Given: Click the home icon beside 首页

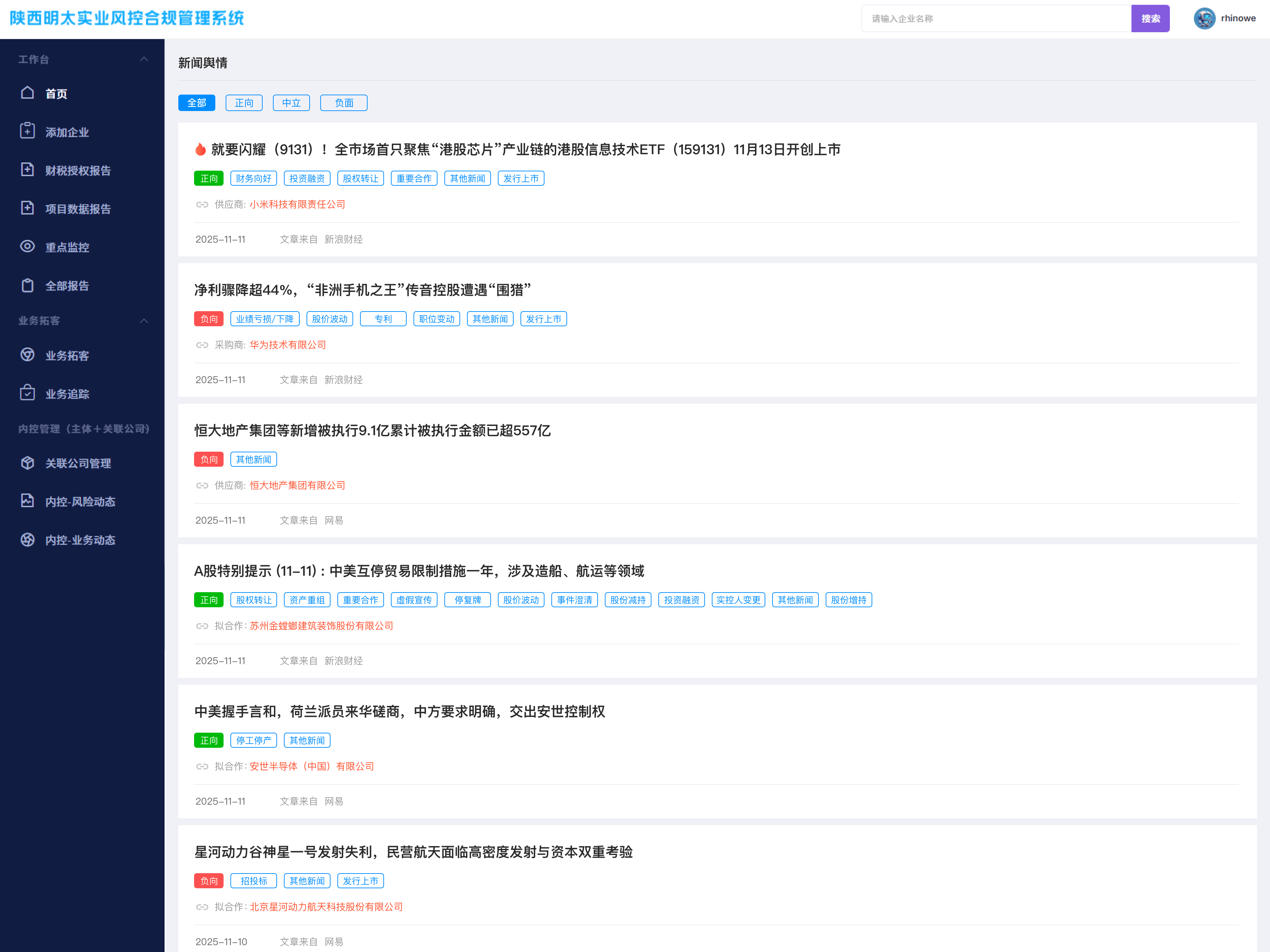Looking at the screenshot, I should 27,93.
